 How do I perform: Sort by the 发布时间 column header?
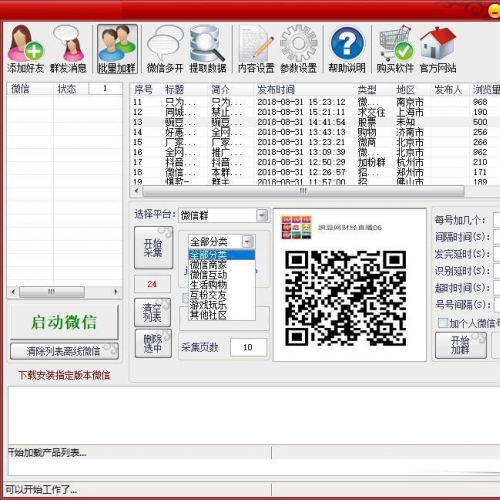(303, 89)
